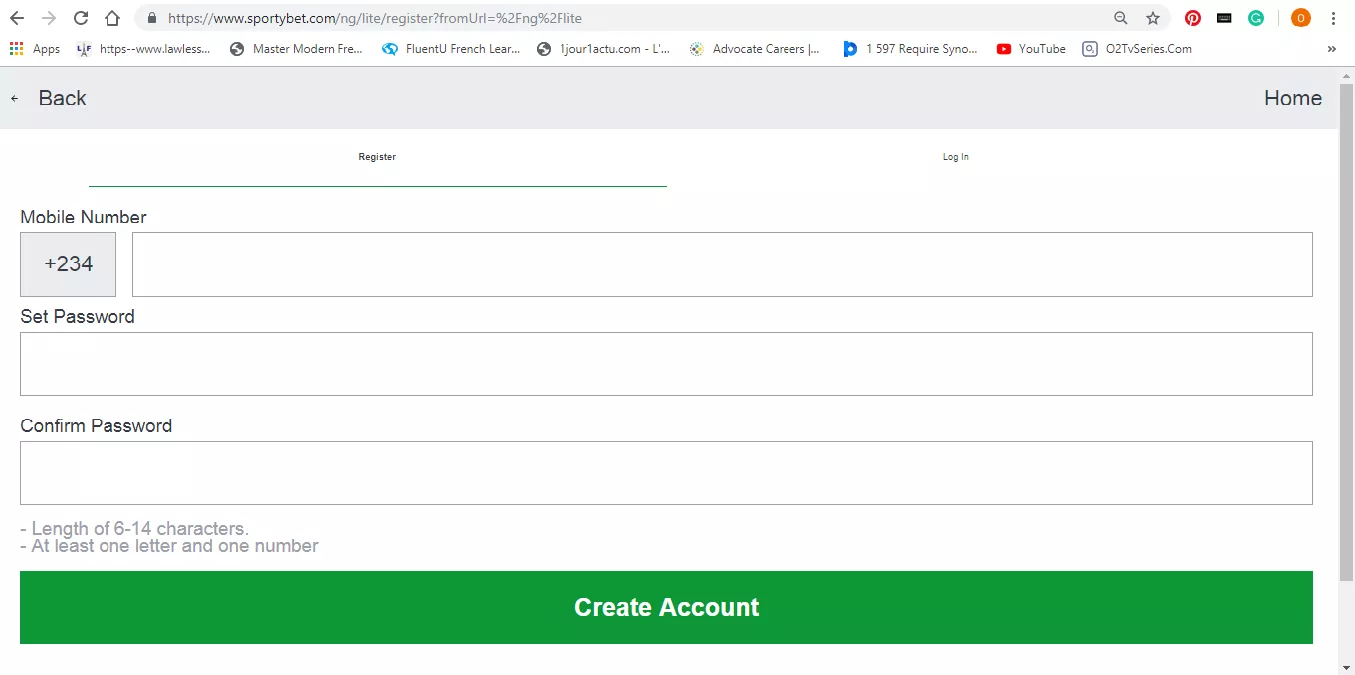Image resolution: width=1355 pixels, height=675 pixels.
Task: Go to the browser home page
Action: (112, 17)
